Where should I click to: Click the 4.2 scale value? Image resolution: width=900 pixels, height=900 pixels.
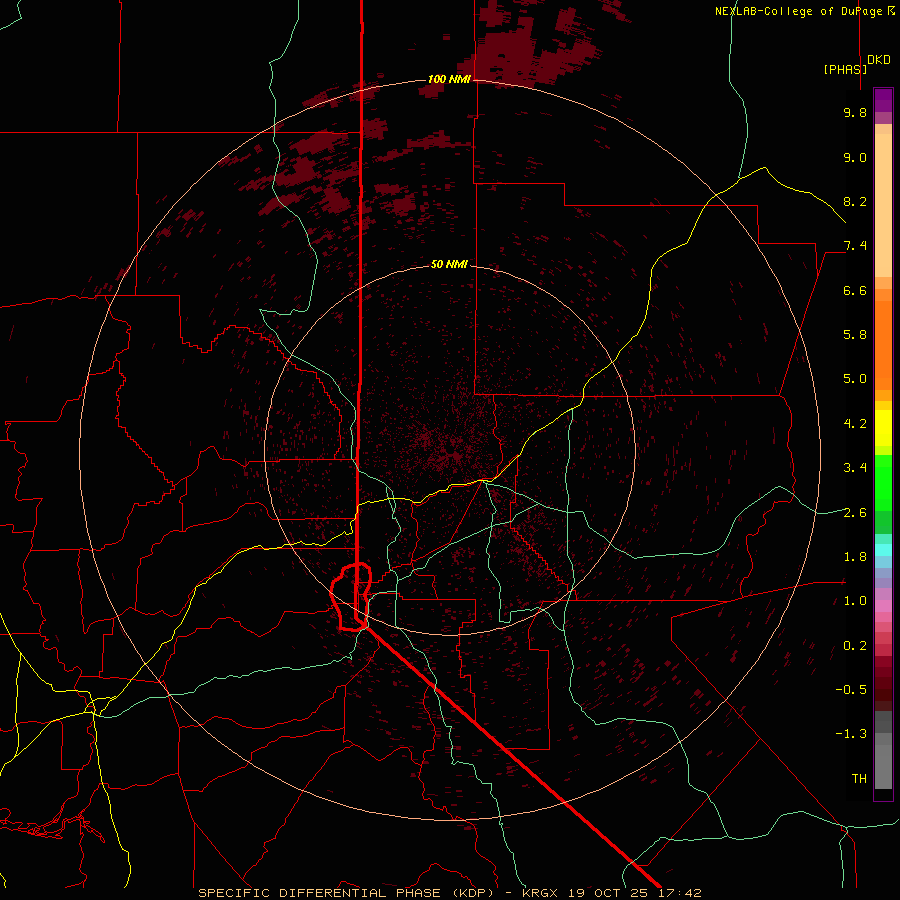point(855,424)
